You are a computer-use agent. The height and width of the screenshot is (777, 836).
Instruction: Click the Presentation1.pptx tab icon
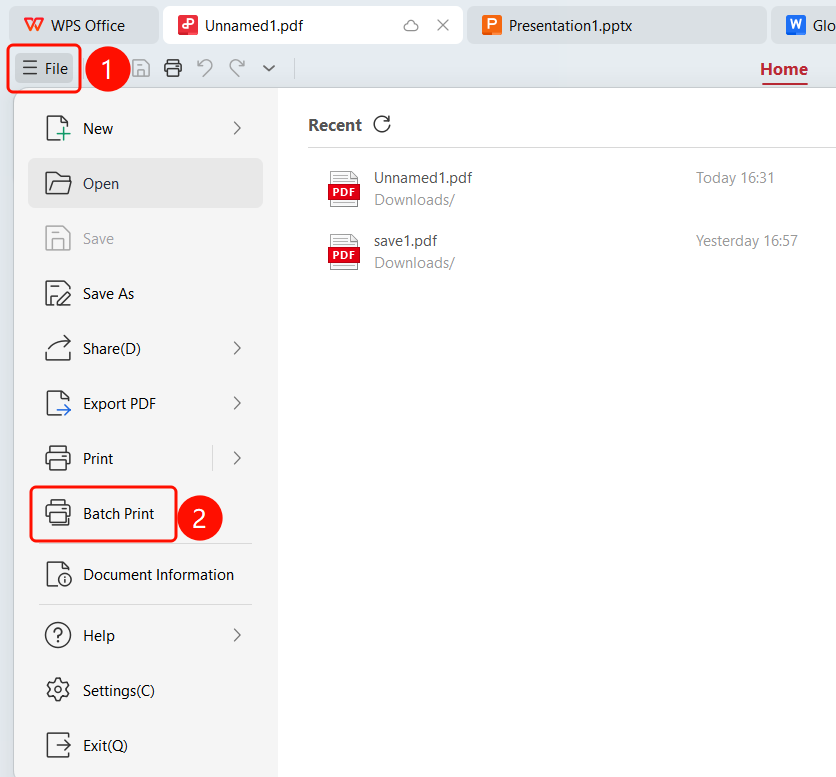pyautogui.click(x=492, y=25)
